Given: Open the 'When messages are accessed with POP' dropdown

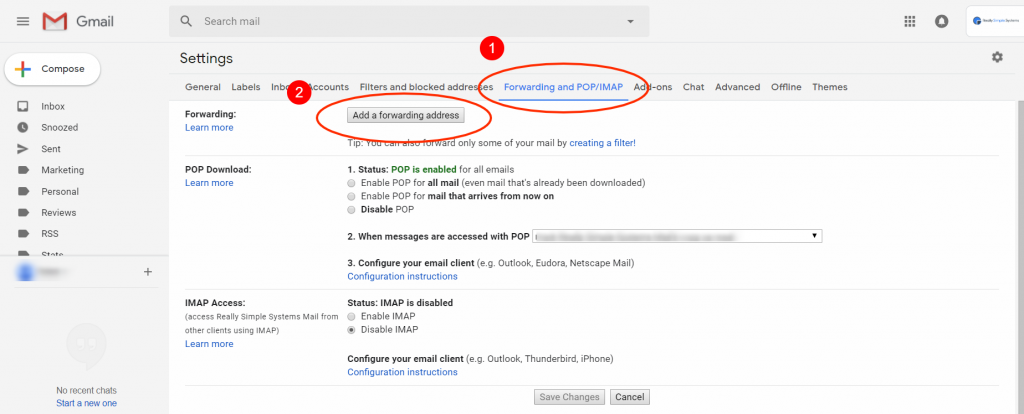Looking at the screenshot, I should [678, 236].
